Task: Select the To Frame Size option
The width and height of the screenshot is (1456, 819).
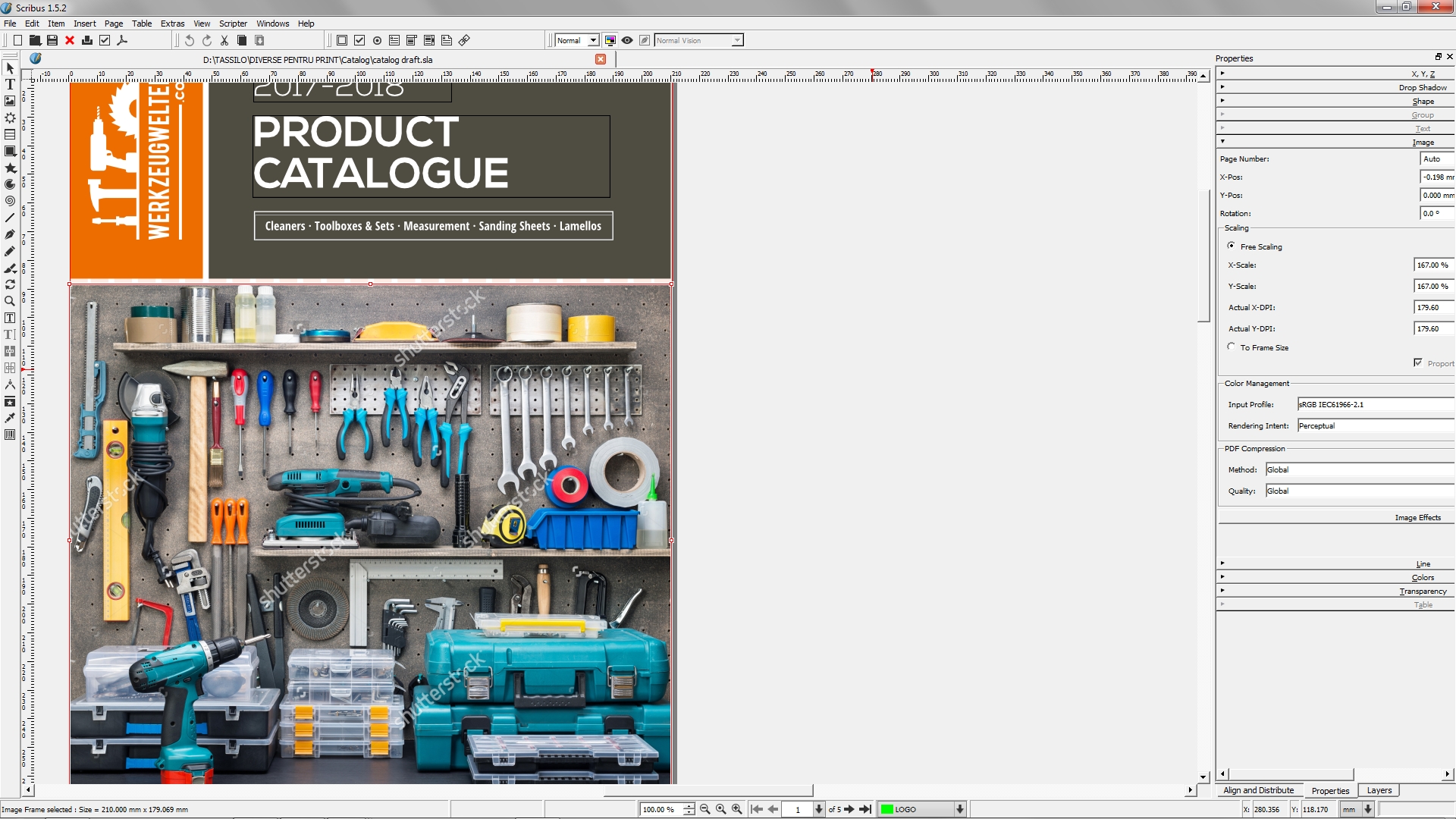Action: [1231, 347]
